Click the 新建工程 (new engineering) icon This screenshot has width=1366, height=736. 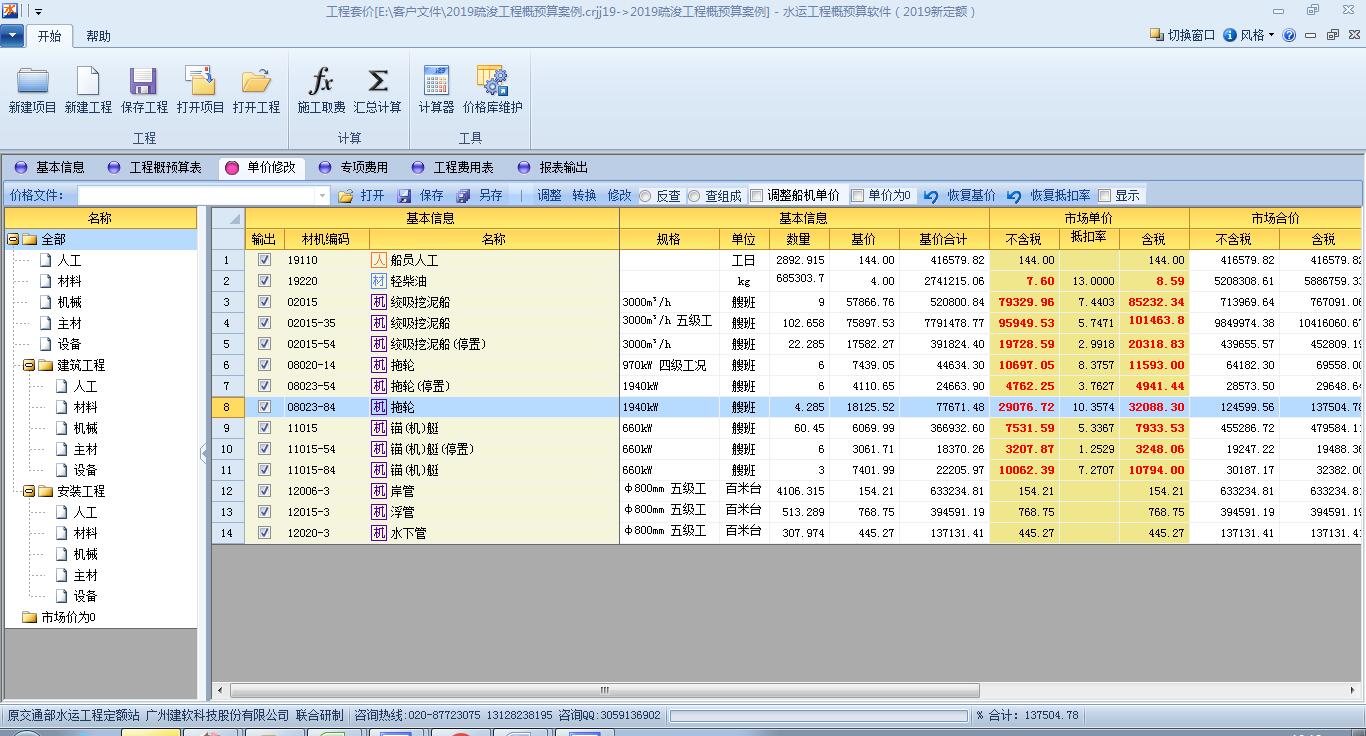(x=88, y=80)
